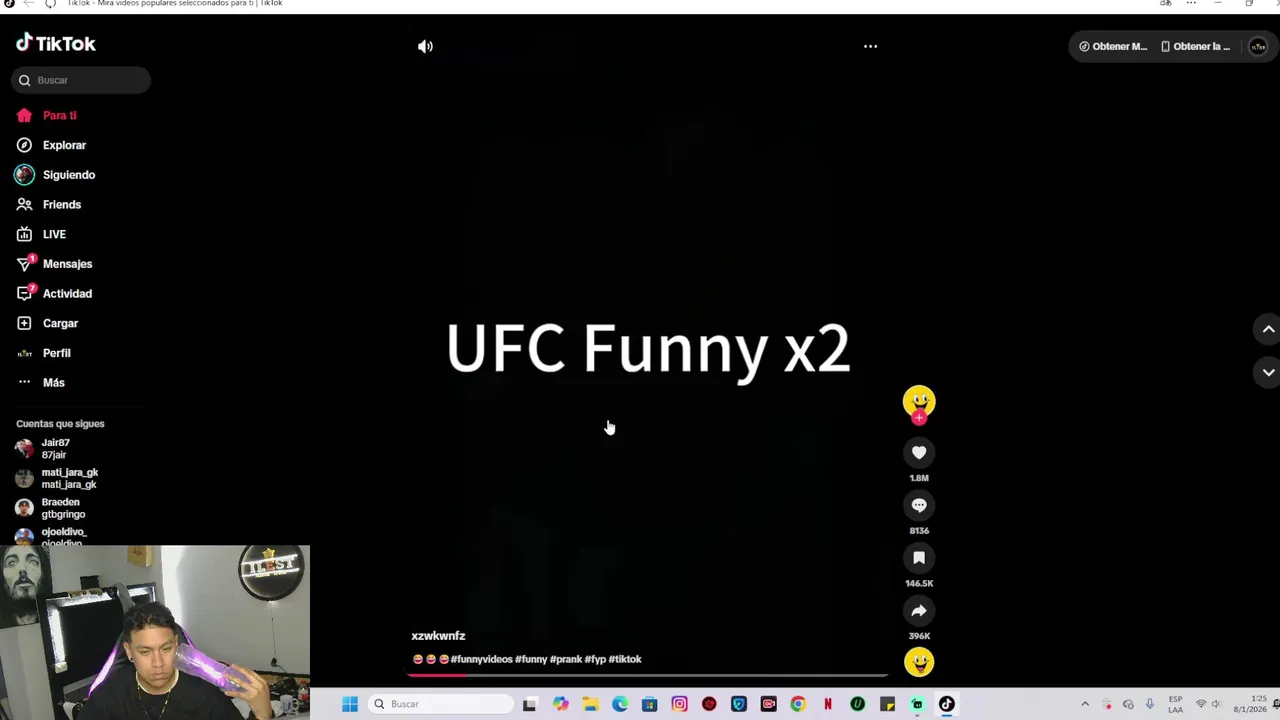The height and width of the screenshot is (720, 1280).
Task: Click Obtener M... button
Action: point(1112,46)
